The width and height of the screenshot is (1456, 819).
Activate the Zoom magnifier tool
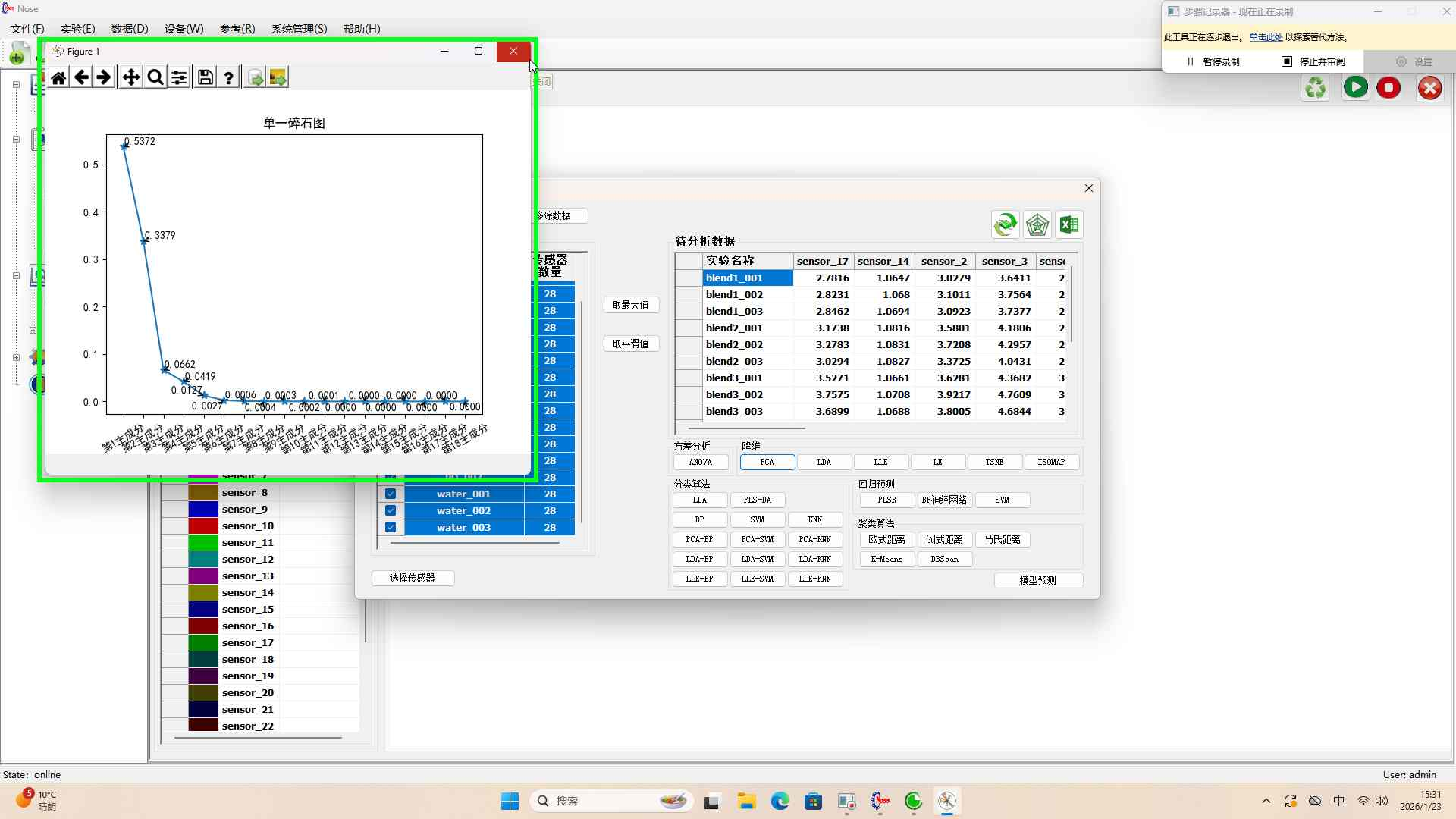click(x=155, y=77)
